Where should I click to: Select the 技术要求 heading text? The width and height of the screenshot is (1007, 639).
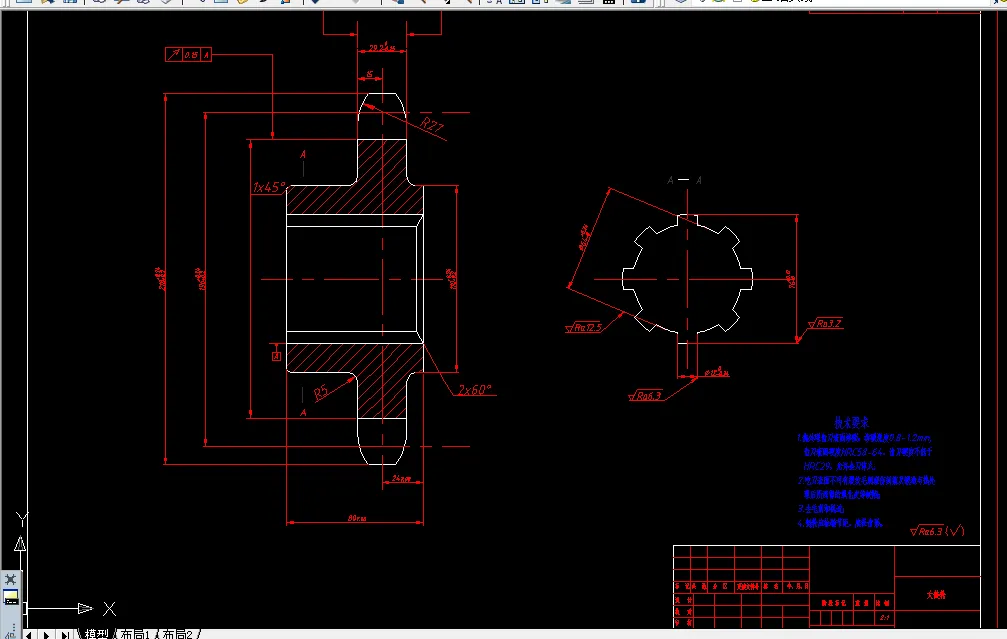click(852, 423)
